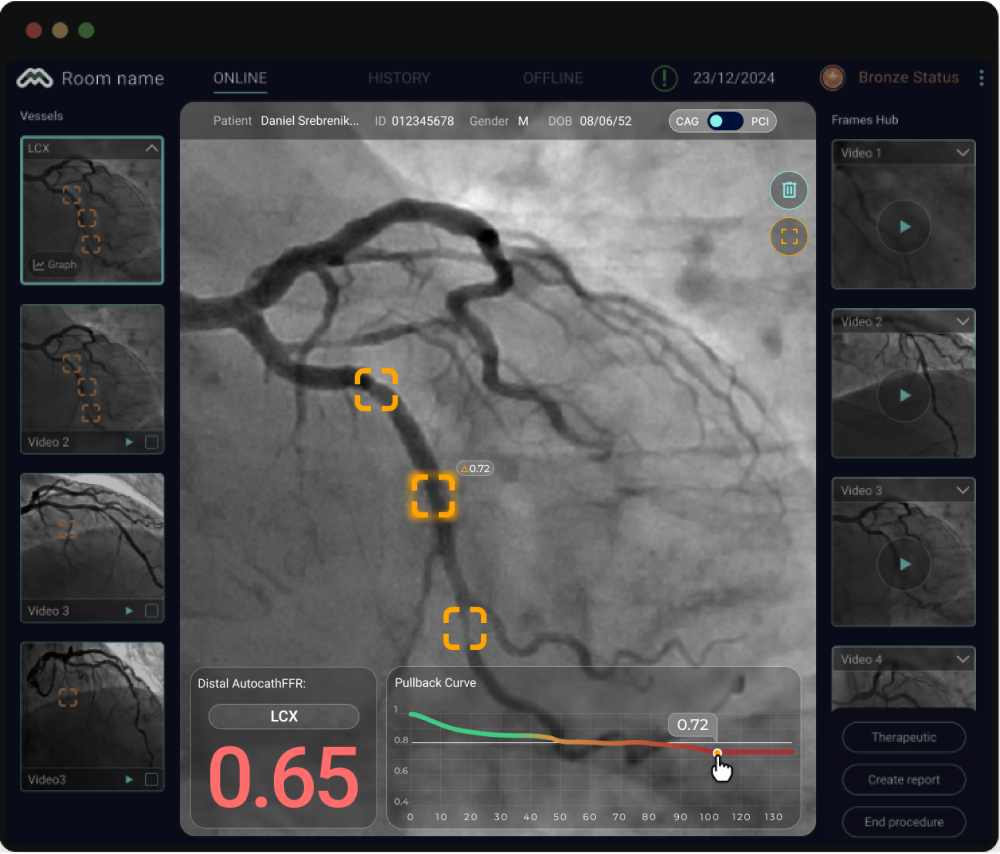This screenshot has height=854, width=1000.
Task: Switch to the ONLINE tab
Action: pyautogui.click(x=240, y=78)
